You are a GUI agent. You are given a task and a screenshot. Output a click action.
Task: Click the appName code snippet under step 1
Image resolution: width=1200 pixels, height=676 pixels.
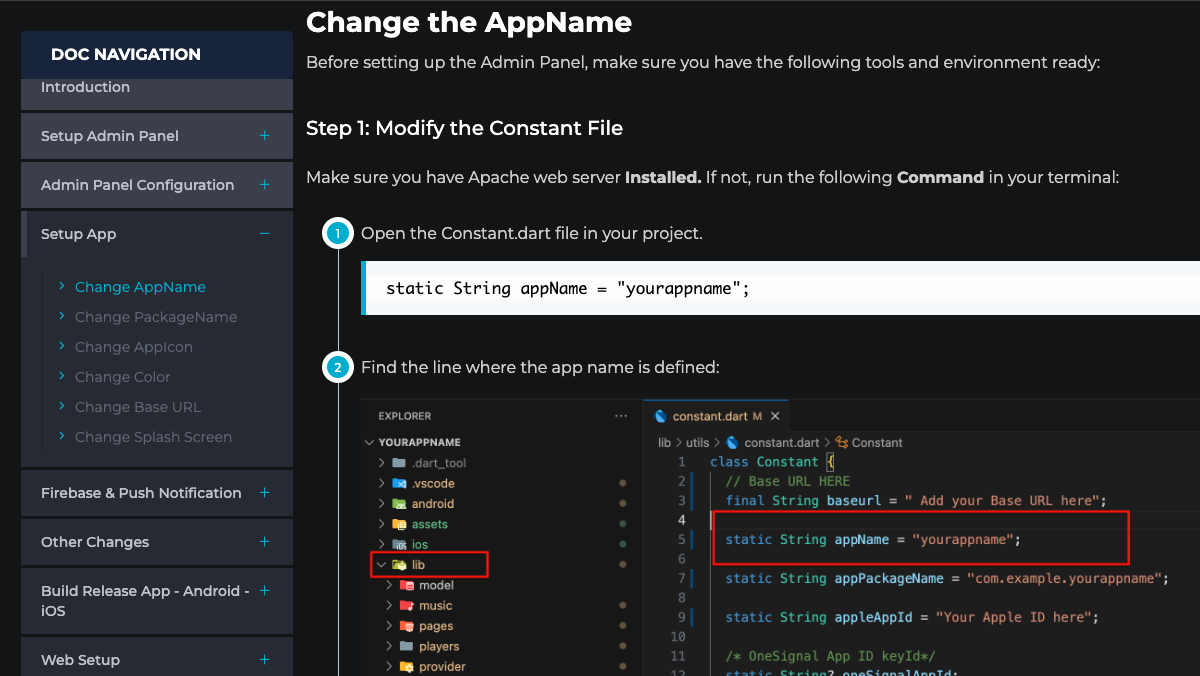[781, 288]
